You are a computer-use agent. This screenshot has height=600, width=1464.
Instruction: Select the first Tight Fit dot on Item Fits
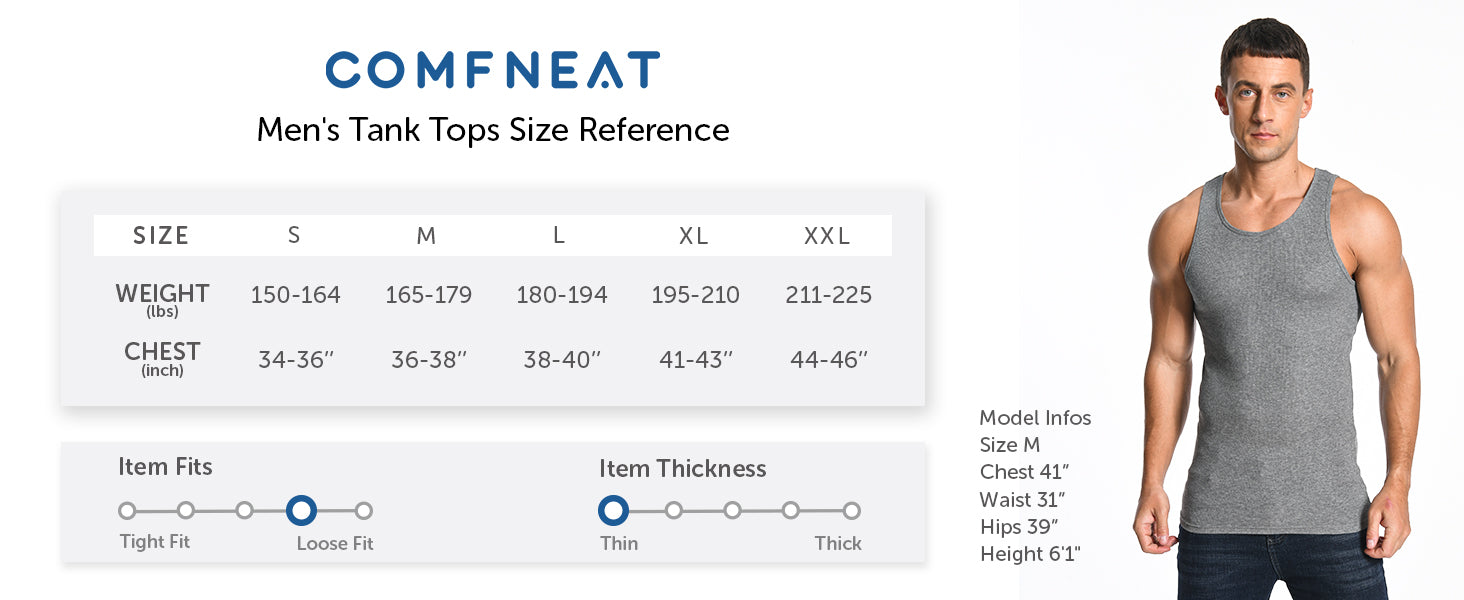click(x=127, y=511)
